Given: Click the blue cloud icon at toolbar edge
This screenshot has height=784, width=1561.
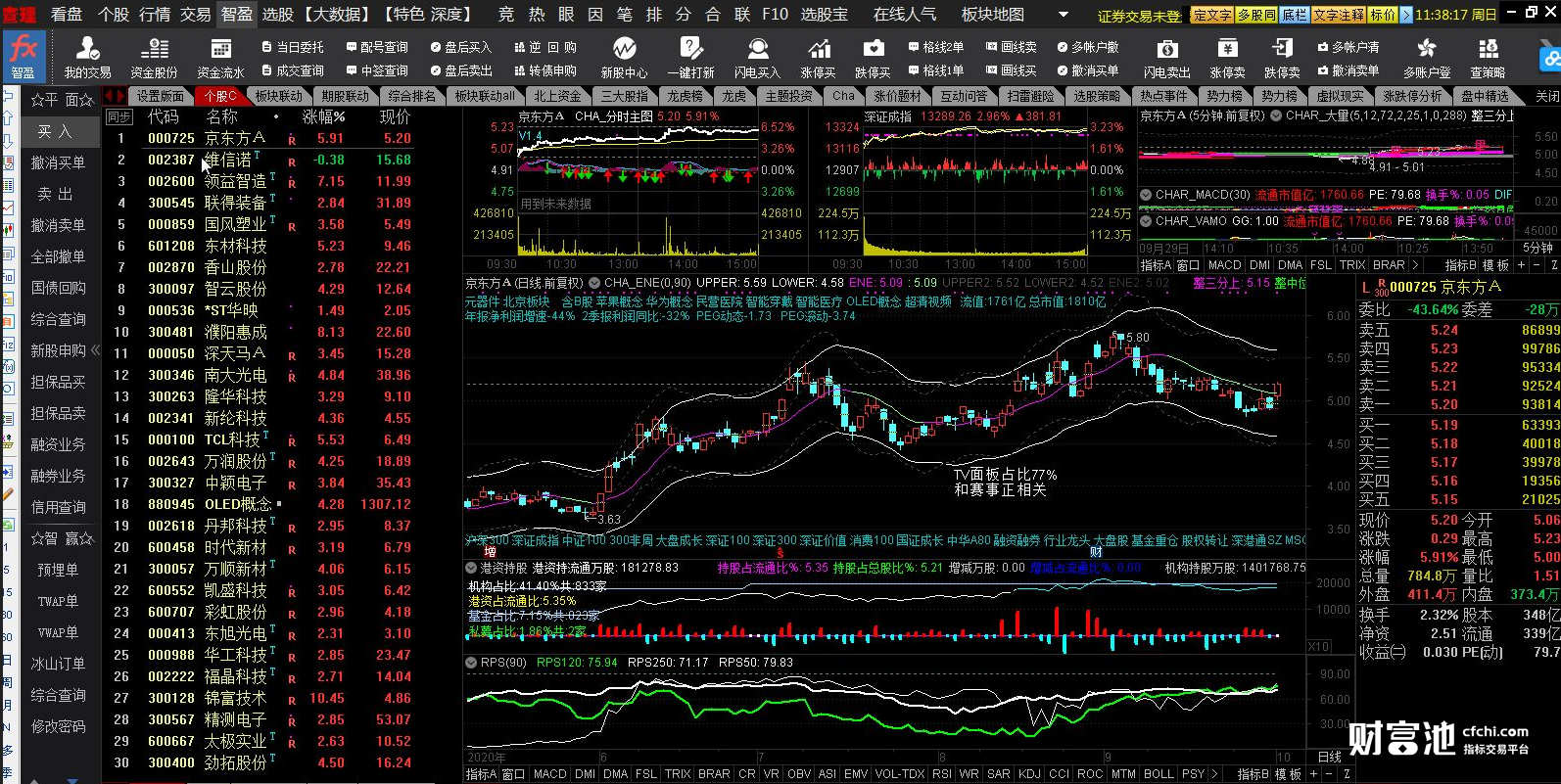Looking at the screenshot, I should (1551, 59).
